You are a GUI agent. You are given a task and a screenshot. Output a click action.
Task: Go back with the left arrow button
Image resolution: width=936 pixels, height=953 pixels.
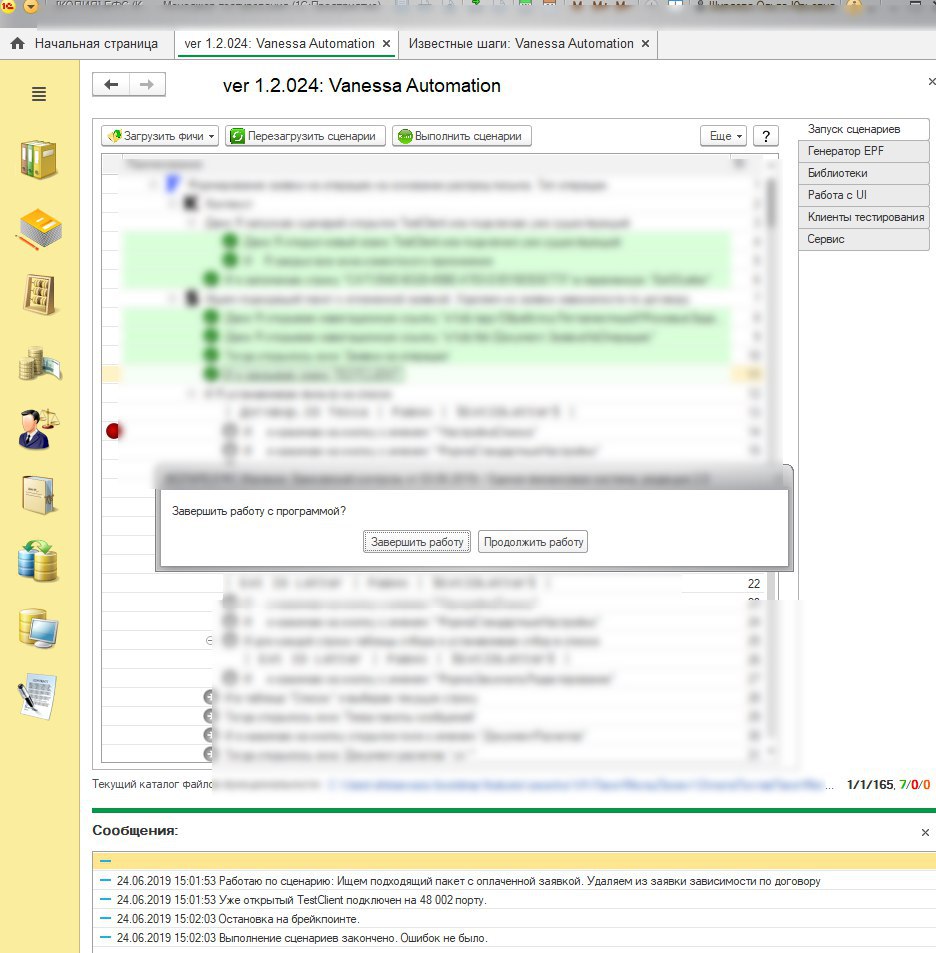tap(111, 84)
